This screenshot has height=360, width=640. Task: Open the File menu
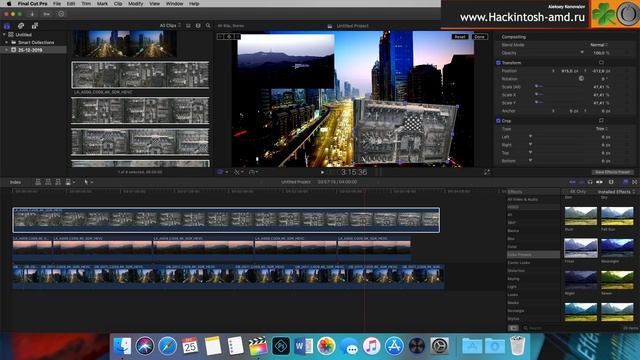[57, 4]
